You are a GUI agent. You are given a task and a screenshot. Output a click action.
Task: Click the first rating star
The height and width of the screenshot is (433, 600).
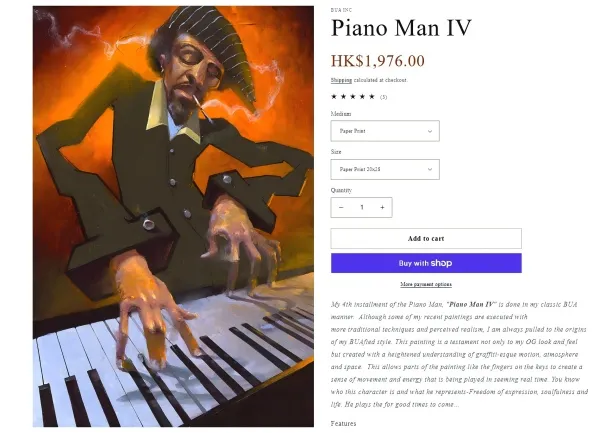pyautogui.click(x=334, y=97)
